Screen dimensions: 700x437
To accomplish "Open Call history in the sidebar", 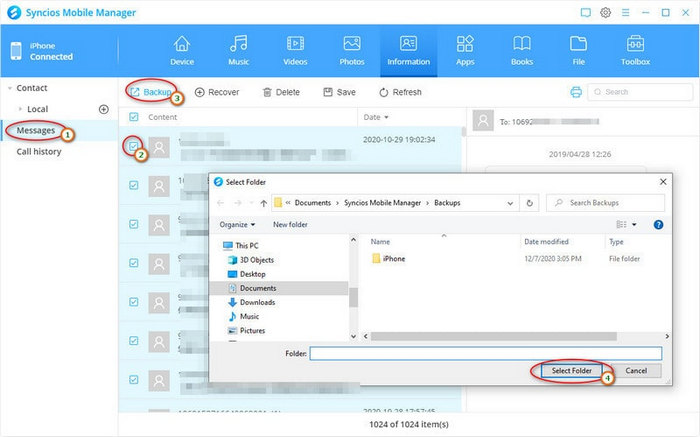I will coord(39,152).
